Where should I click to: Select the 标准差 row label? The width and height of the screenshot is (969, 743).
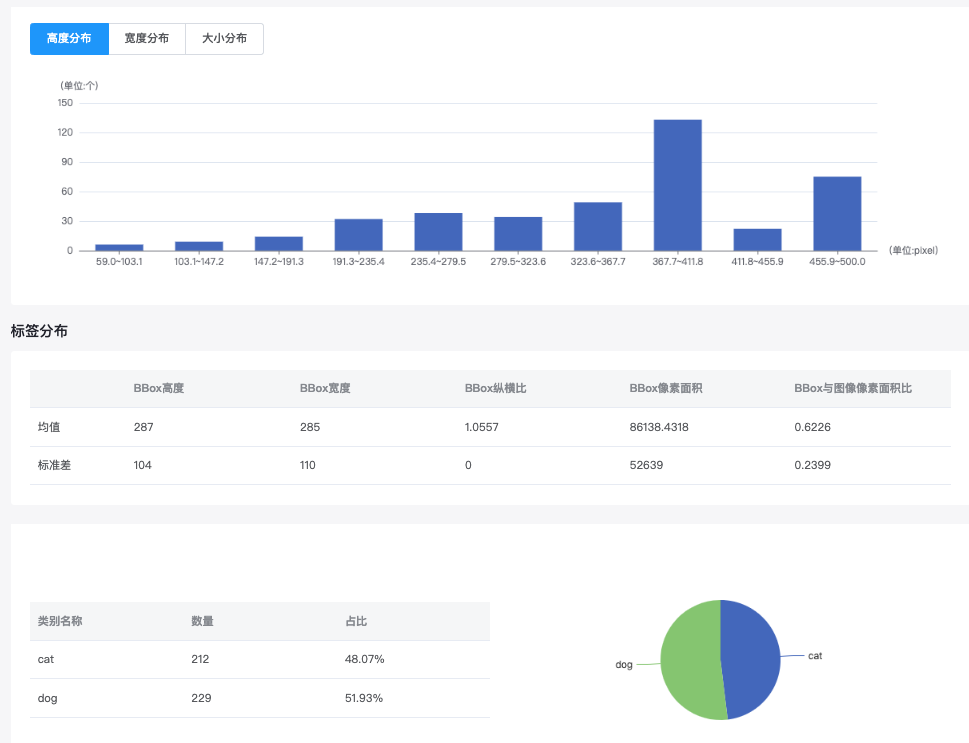[x=54, y=465]
